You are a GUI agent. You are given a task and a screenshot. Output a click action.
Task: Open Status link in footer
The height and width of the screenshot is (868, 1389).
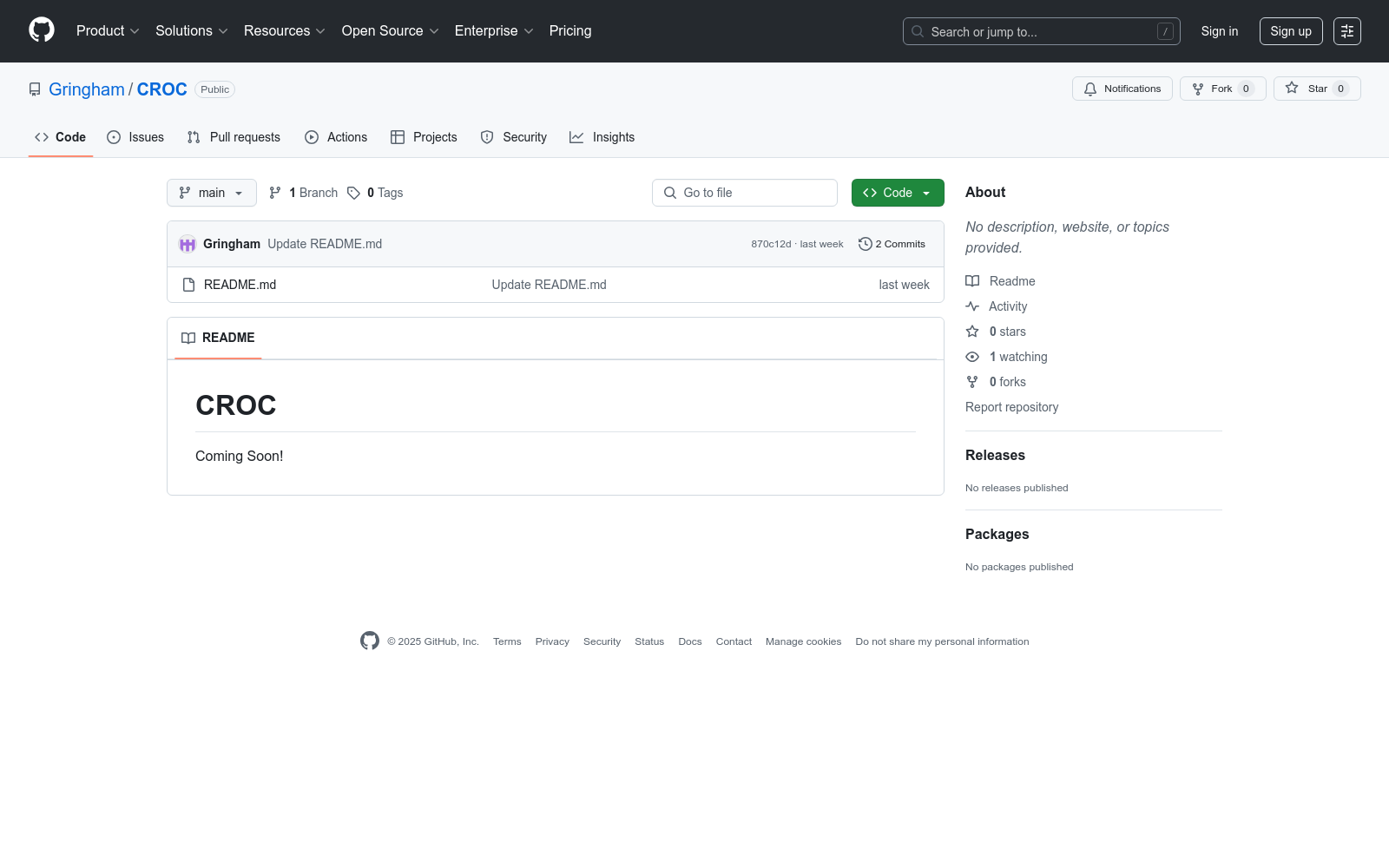649,641
